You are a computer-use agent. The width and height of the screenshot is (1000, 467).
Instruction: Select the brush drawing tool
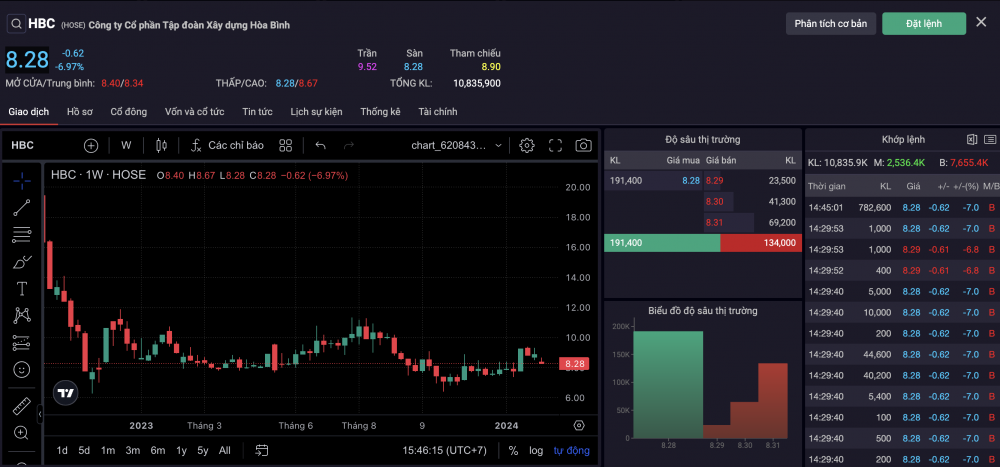[x=22, y=262]
